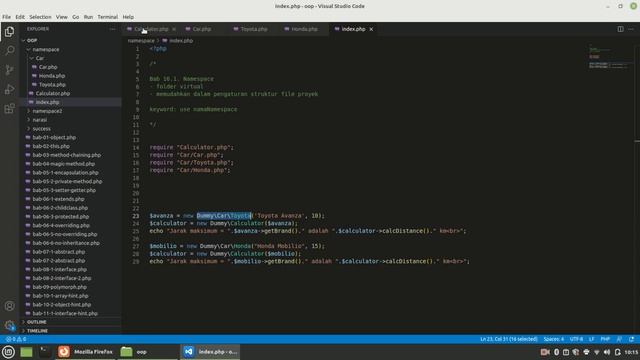Click the errors and warnings status indicator
640x360 pixels.
(x=16, y=339)
